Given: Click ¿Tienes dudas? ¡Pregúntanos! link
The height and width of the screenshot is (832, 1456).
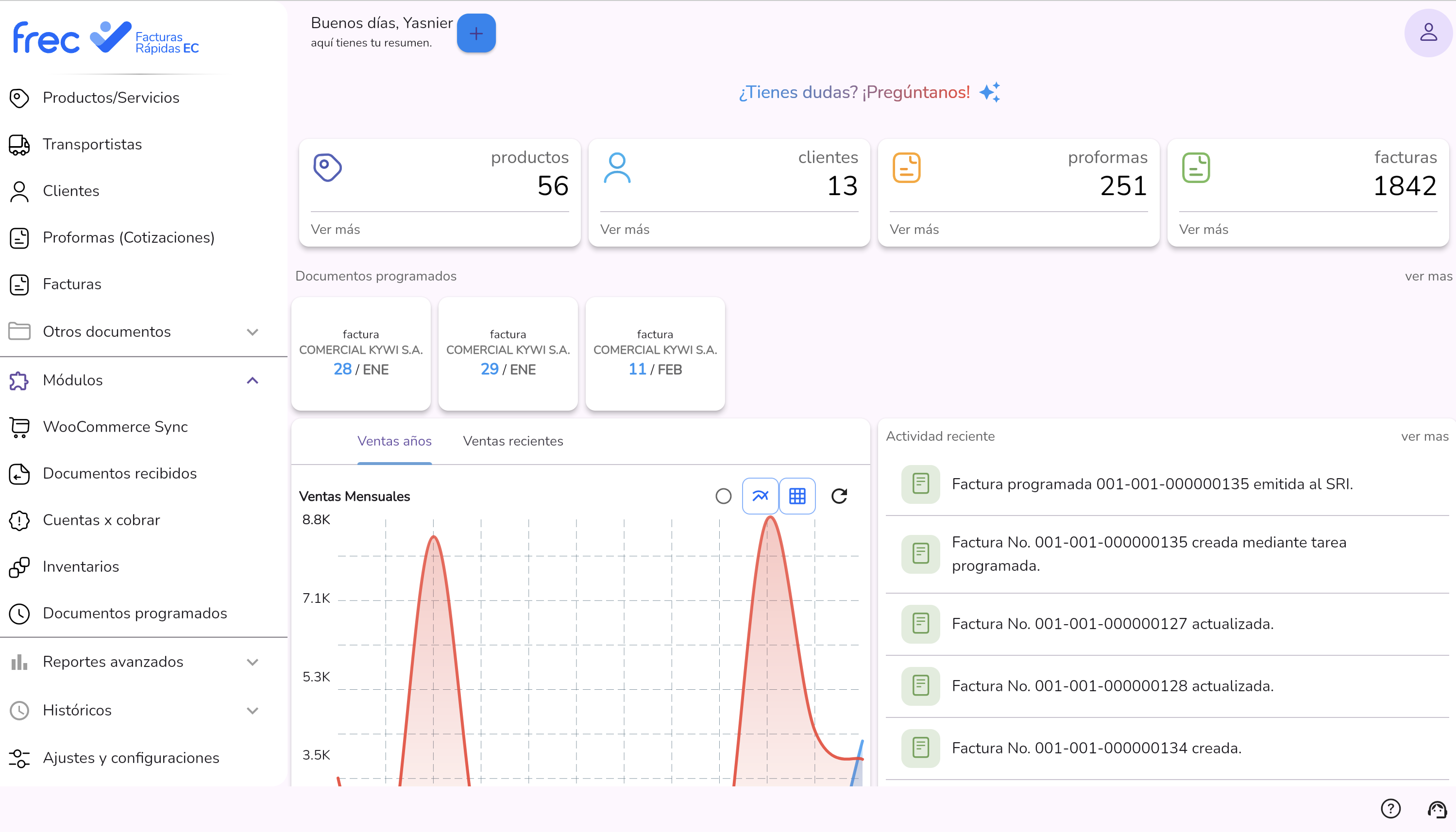Looking at the screenshot, I should (854, 92).
